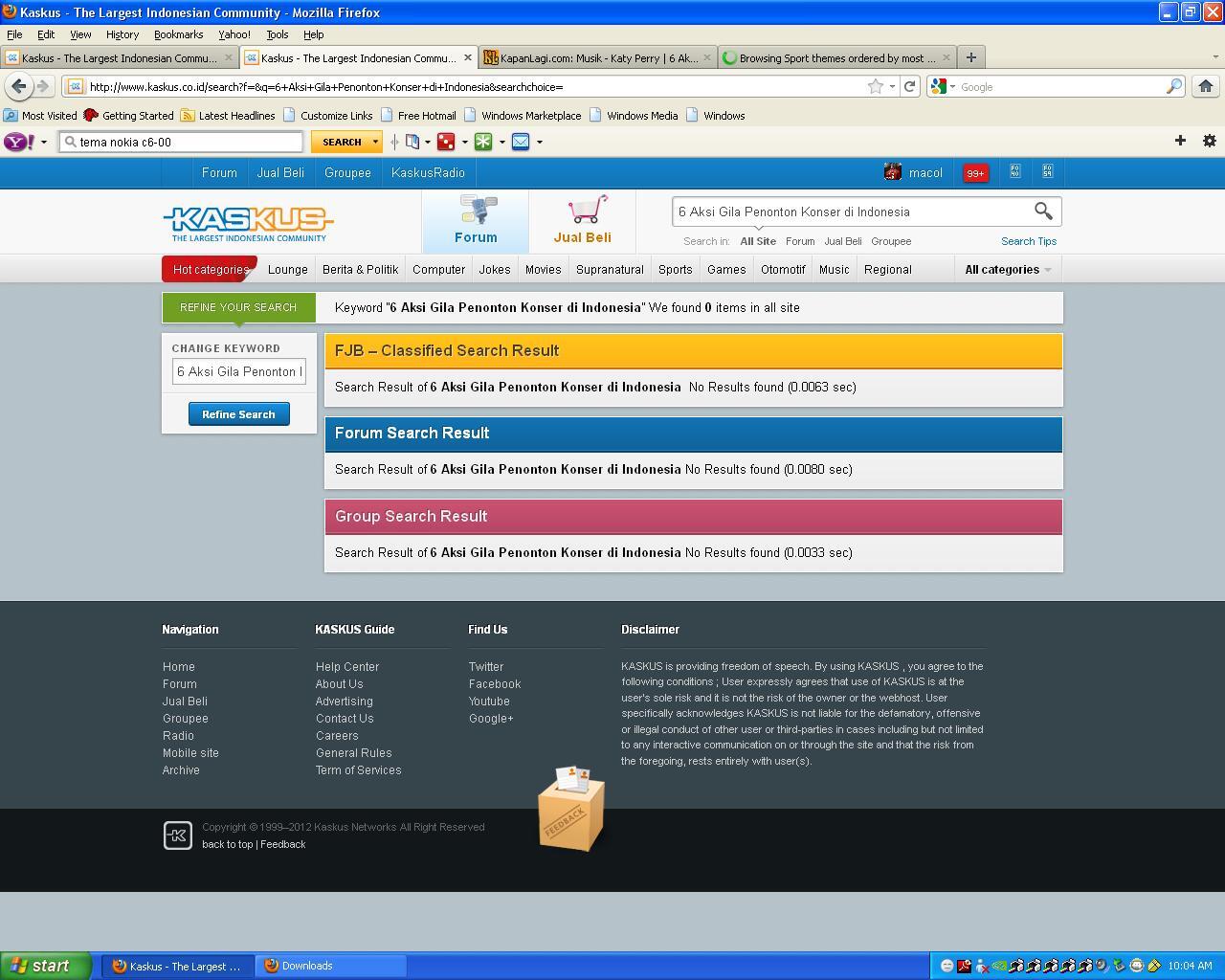The image size is (1225, 980).
Task: Open Downloads window from the taskbar
Action: click(x=331, y=966)
